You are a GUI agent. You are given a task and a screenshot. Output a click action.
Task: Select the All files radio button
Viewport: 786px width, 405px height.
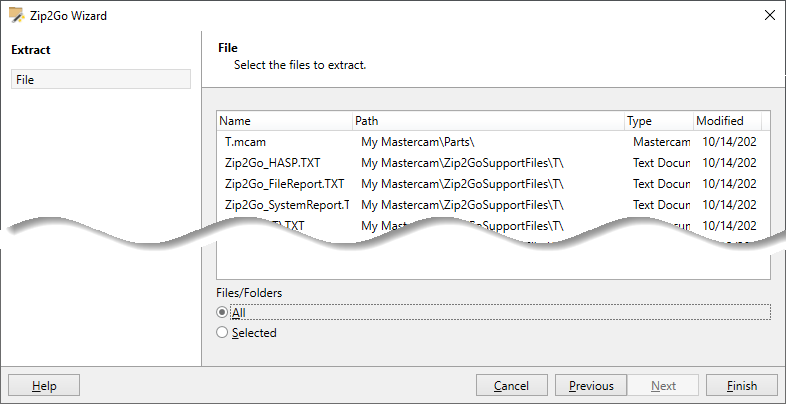(222, 313)
